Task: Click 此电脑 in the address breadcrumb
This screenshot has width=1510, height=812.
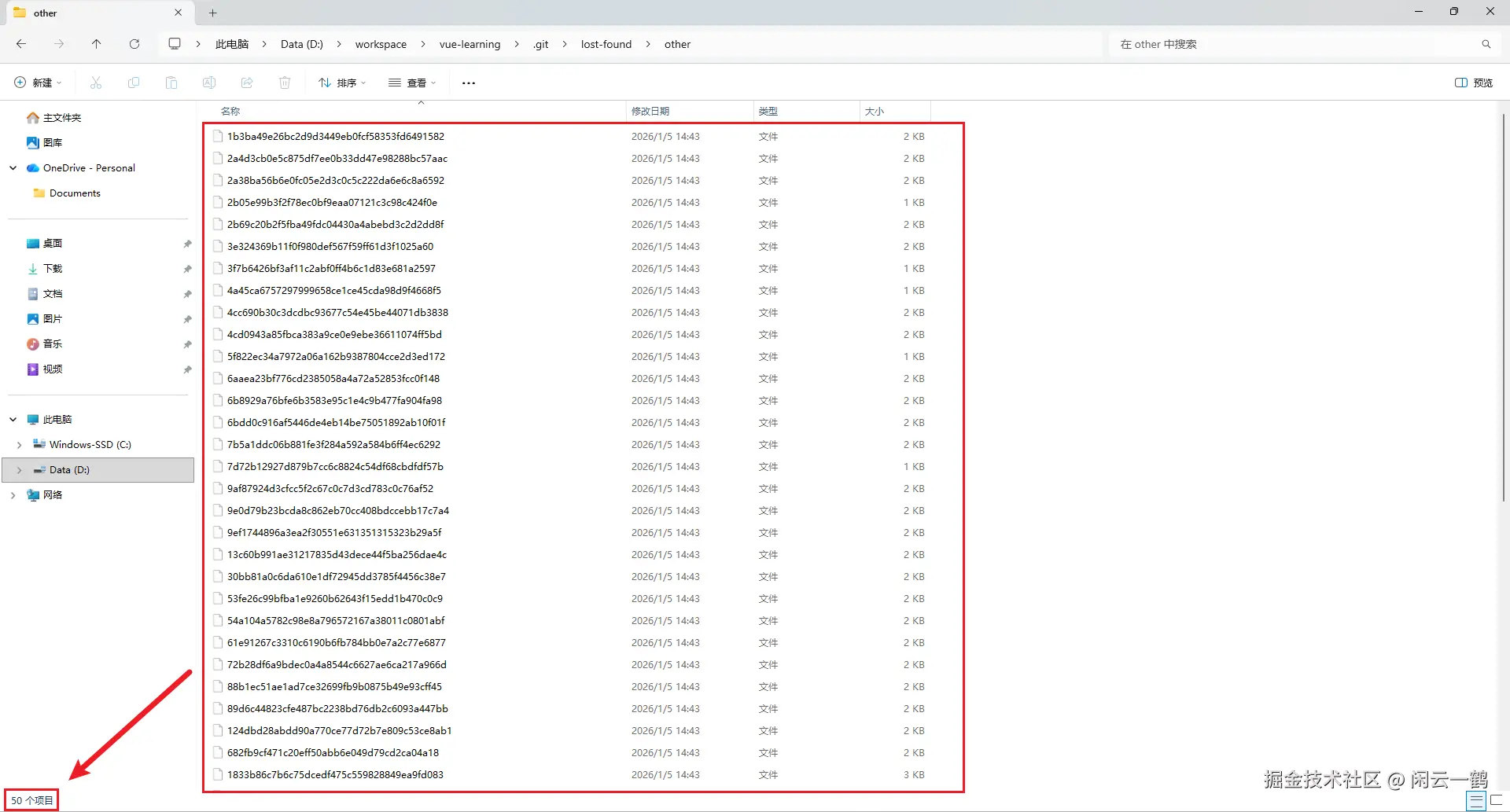Action: coord(232,44)
